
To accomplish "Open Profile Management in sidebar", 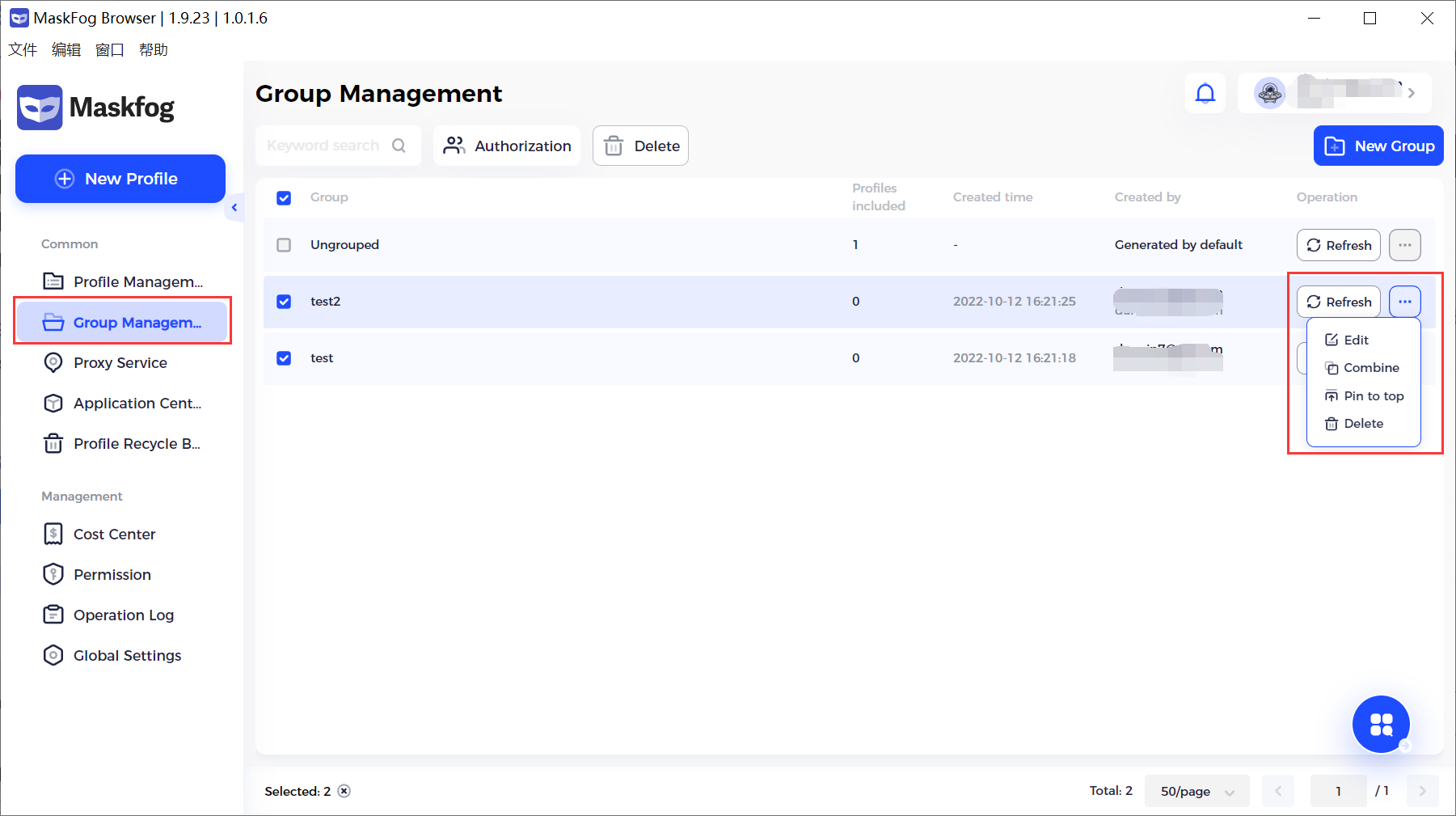I will point(122,281).
